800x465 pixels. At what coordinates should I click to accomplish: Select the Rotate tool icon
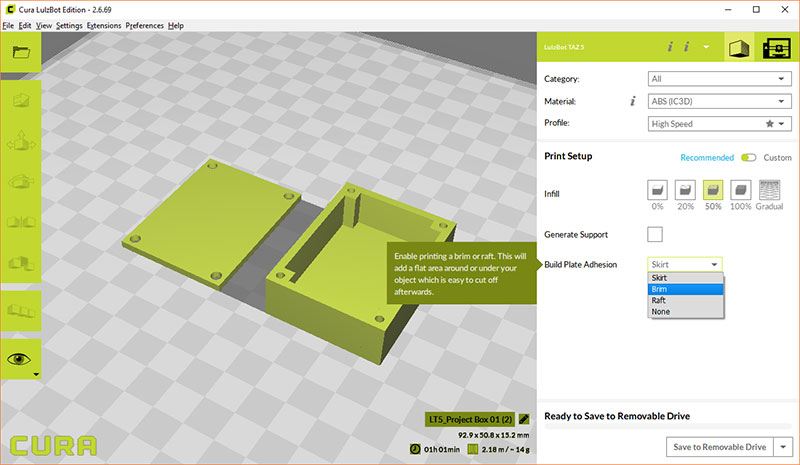coord(21,181)
